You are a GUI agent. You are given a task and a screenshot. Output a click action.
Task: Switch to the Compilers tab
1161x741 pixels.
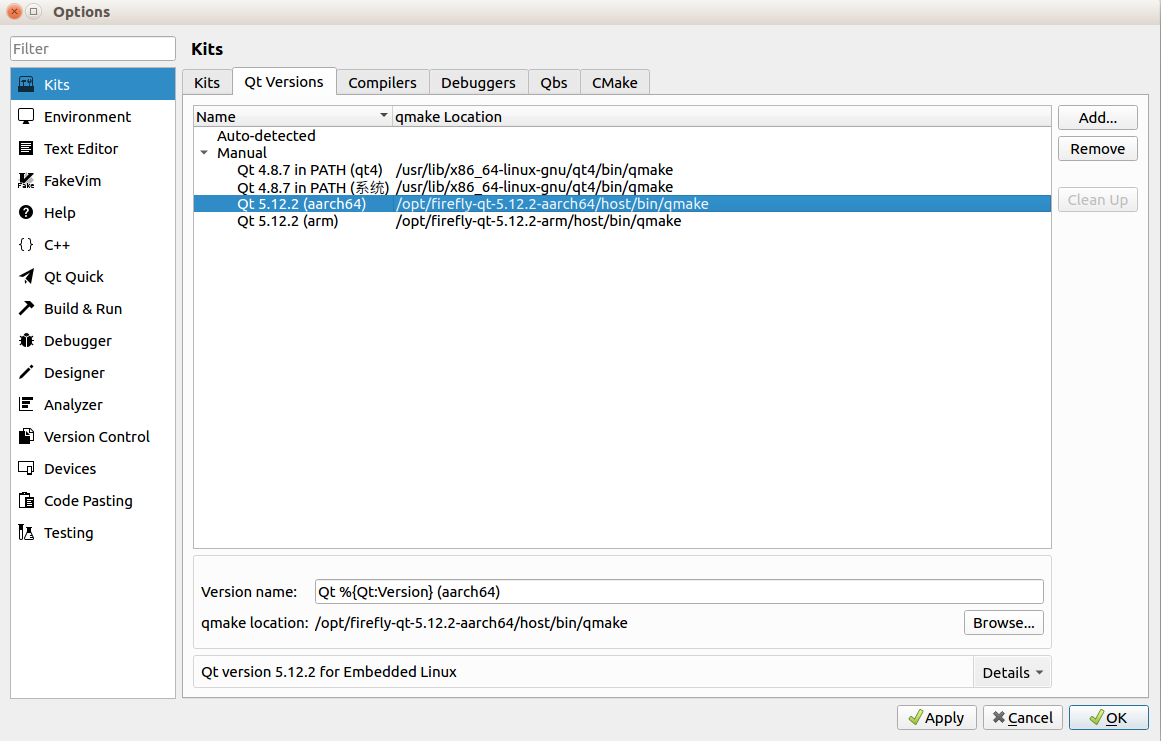pos(382,83)
